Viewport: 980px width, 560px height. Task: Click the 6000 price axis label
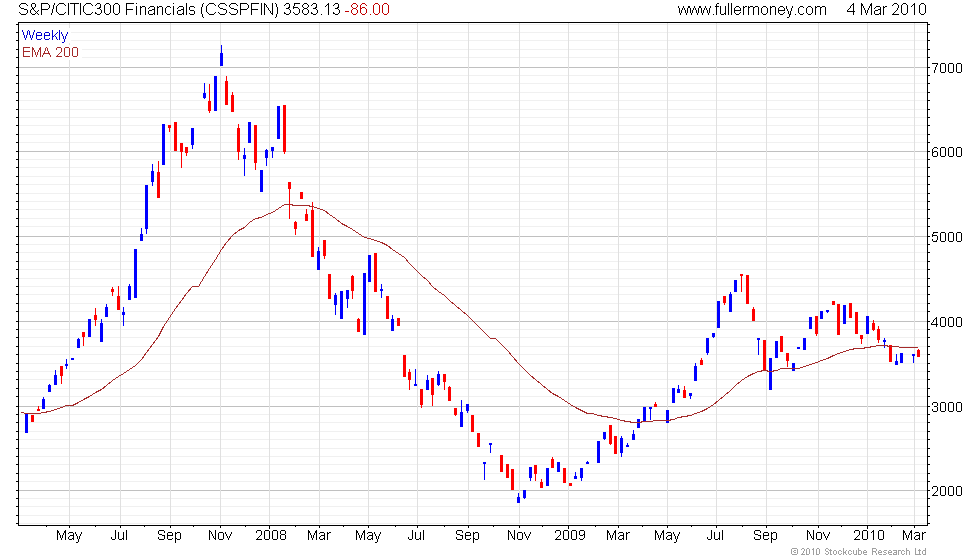tap(948, 152)
